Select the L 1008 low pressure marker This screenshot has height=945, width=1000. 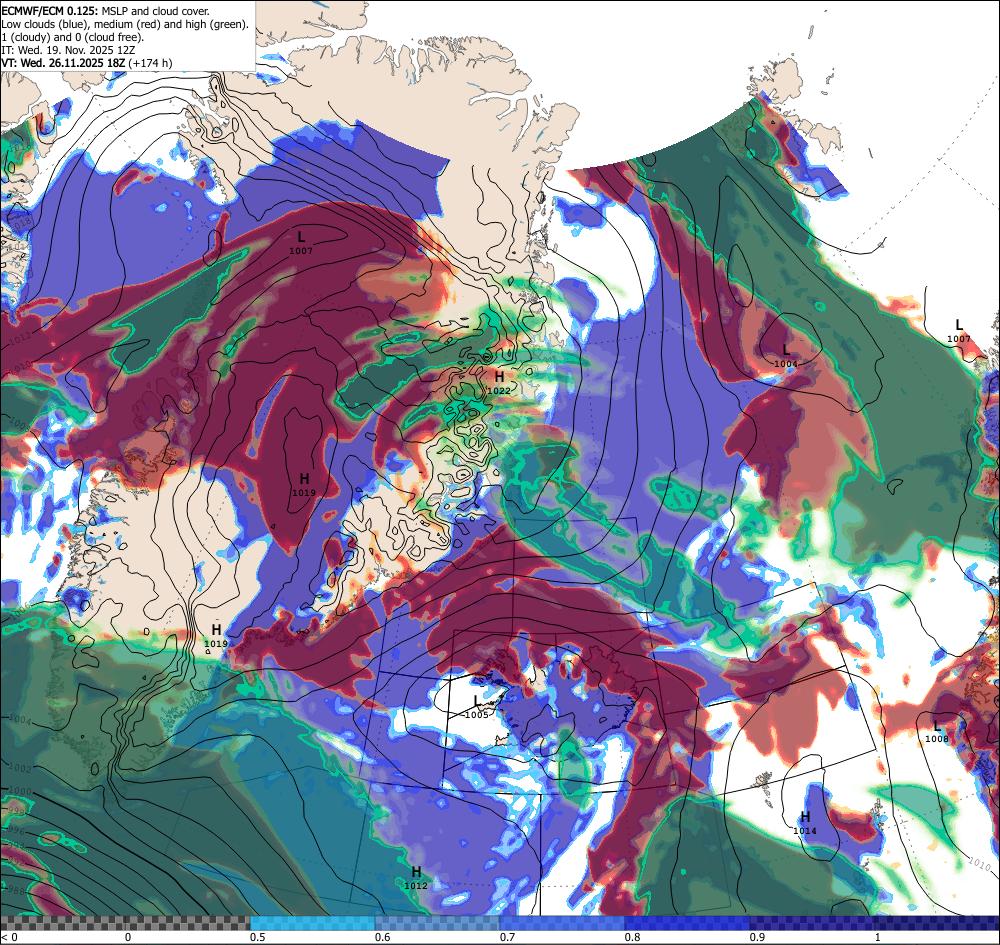tap(936, 732)
